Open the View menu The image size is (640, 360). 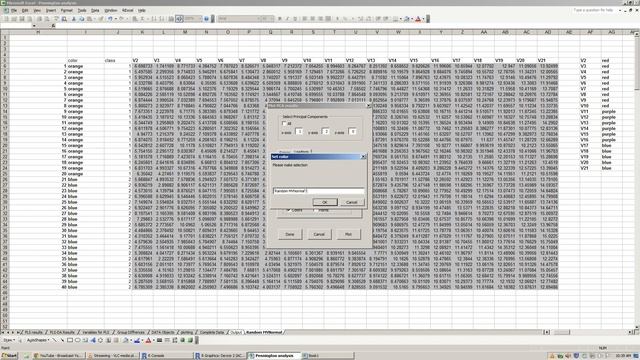point(37,10)
